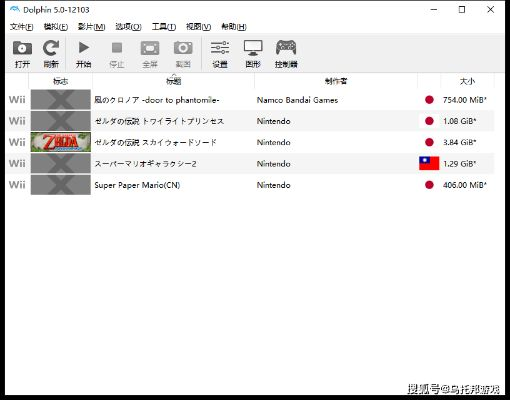Open the Tools (工具) menu
Screen dimensions: 510x400
pos(164,27)
